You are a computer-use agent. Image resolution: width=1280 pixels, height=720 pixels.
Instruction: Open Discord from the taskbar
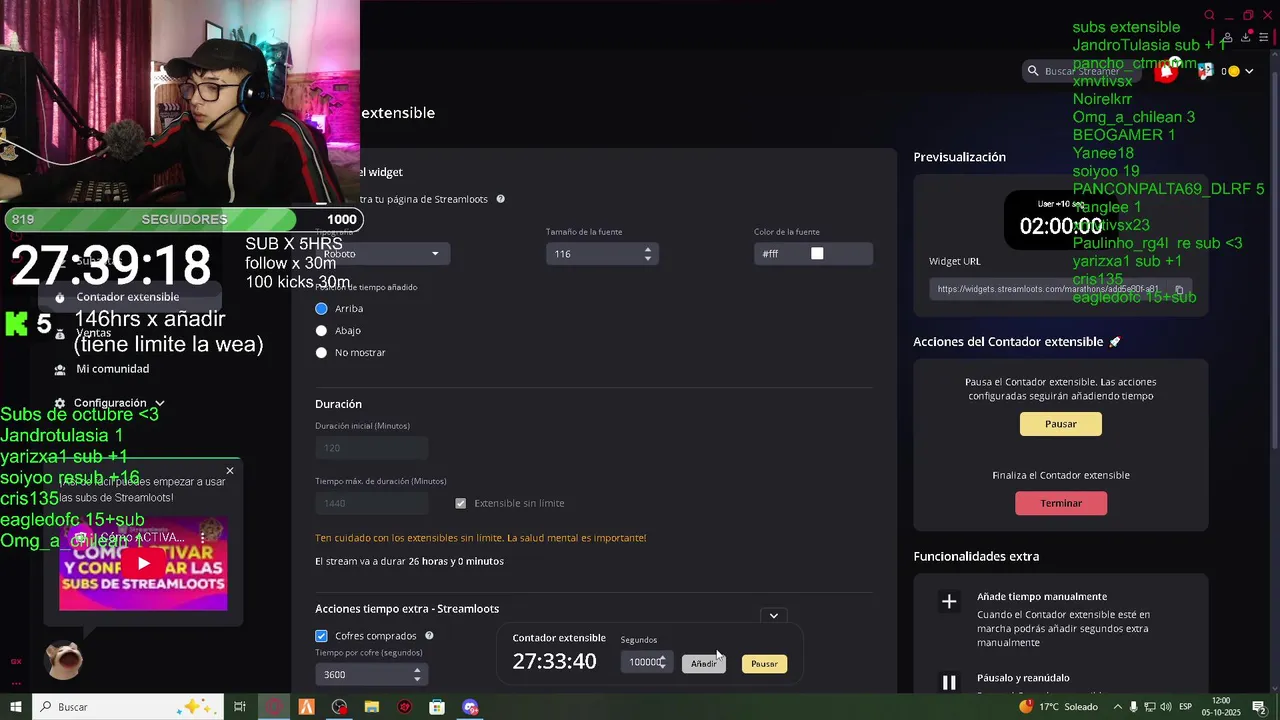coord(470,707)
